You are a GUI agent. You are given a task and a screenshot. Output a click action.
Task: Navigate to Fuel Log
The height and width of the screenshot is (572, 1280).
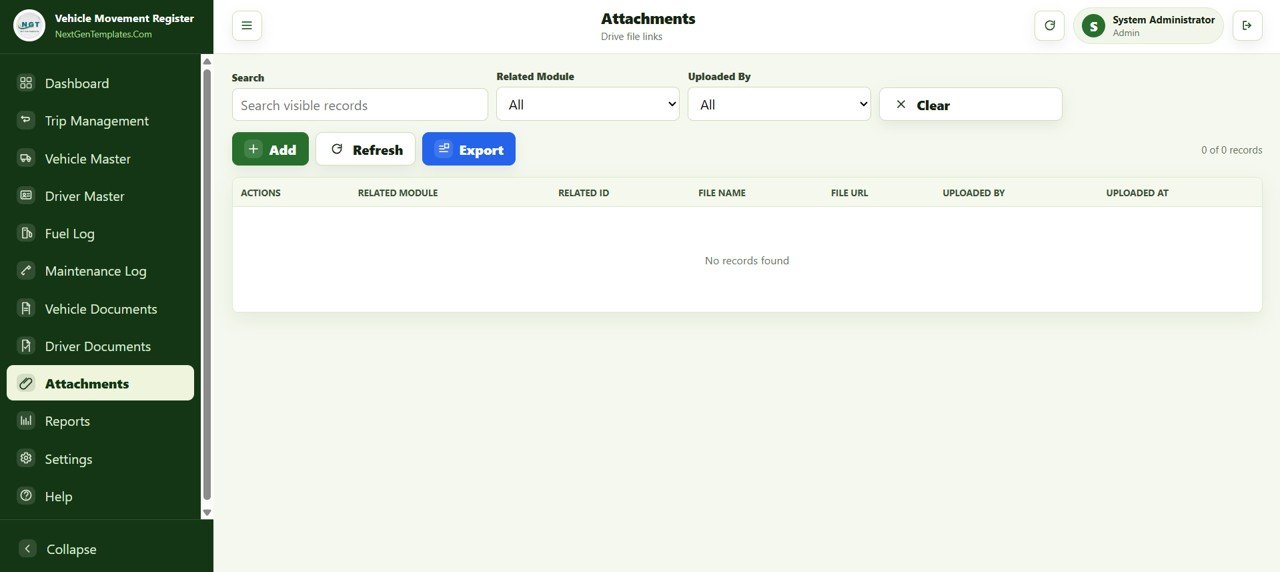point(100,233)
